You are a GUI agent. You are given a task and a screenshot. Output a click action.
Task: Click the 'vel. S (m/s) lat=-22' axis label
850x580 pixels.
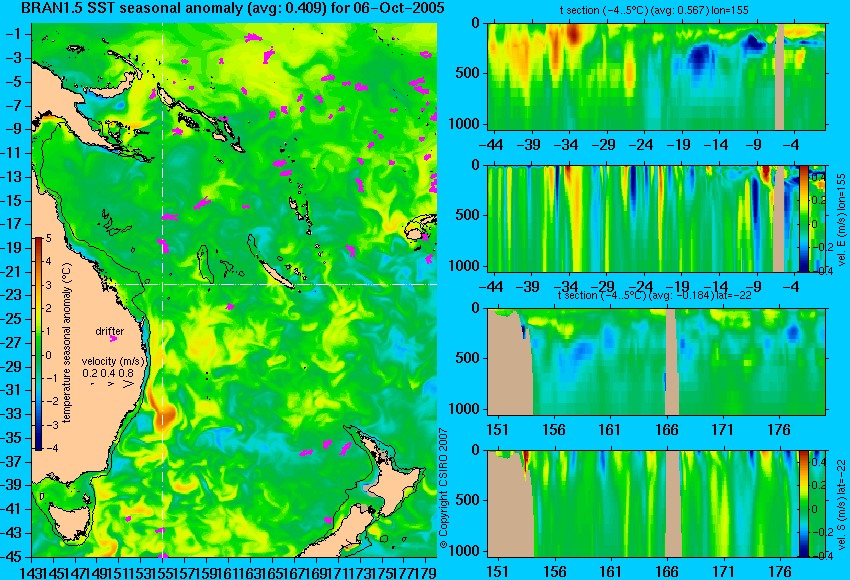point(842,504)
